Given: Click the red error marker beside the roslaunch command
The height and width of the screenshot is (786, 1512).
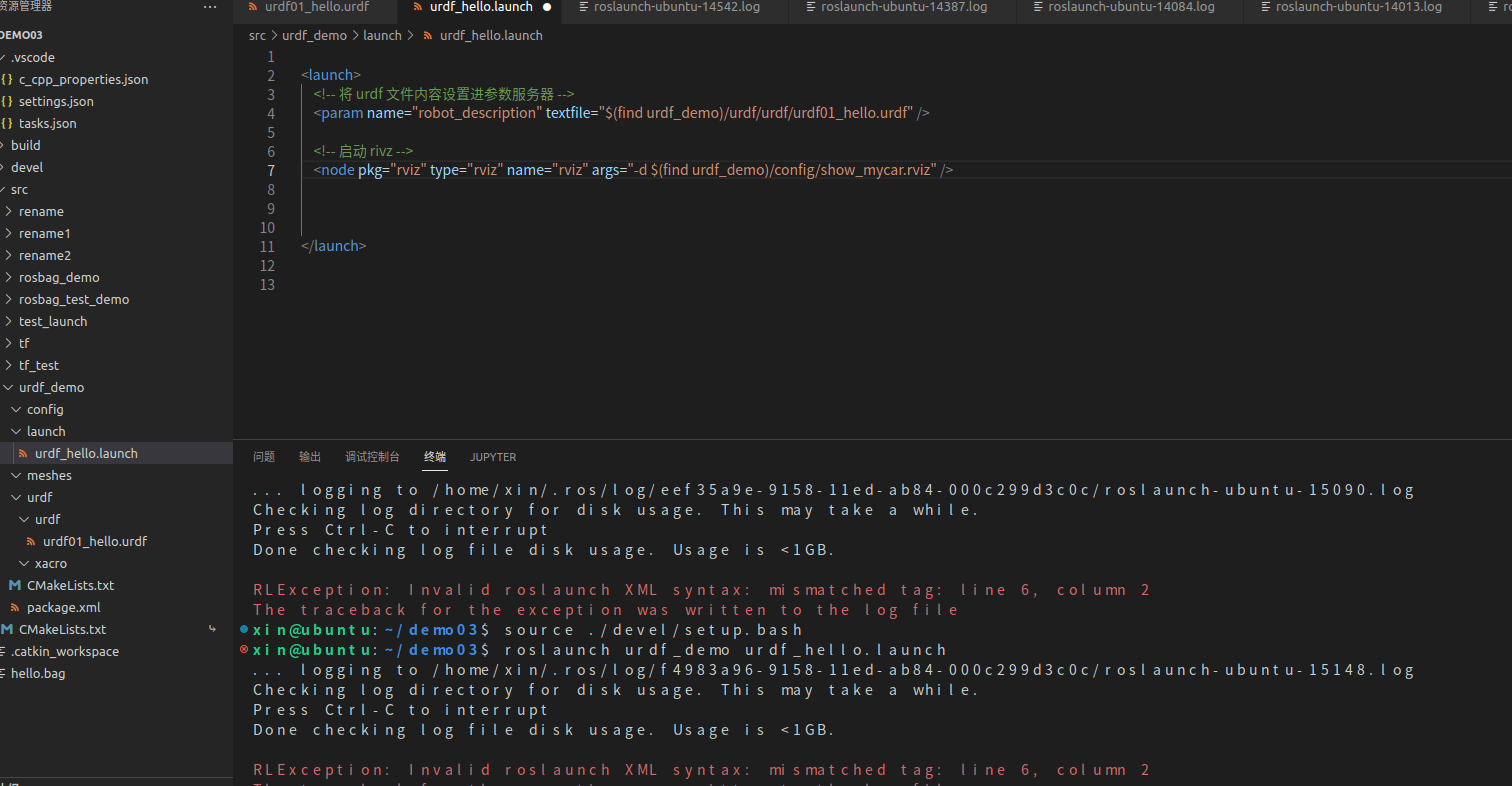Looking at the screenshot, I should pos(244,649).
